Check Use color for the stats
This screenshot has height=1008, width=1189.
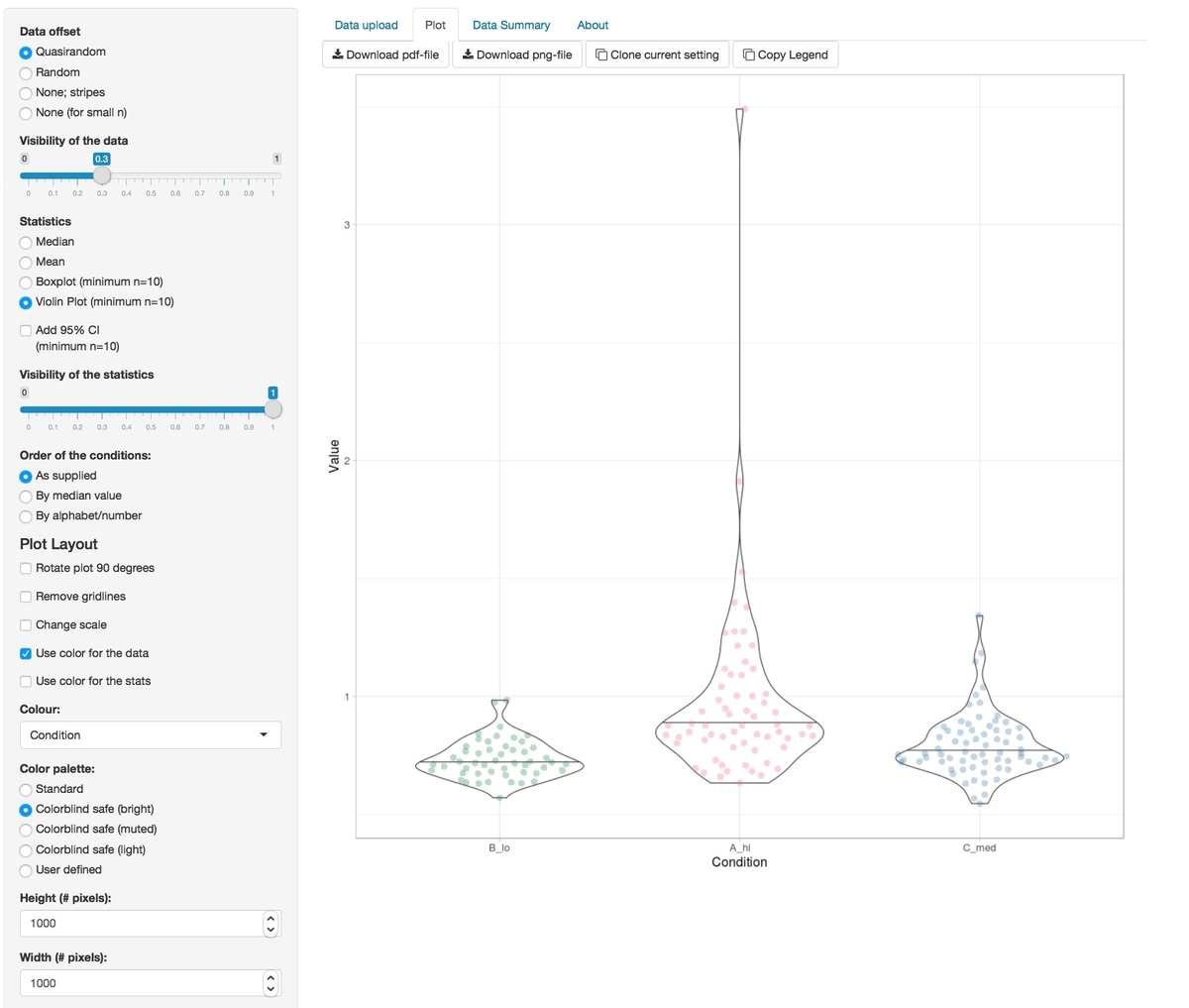[26, 682]
